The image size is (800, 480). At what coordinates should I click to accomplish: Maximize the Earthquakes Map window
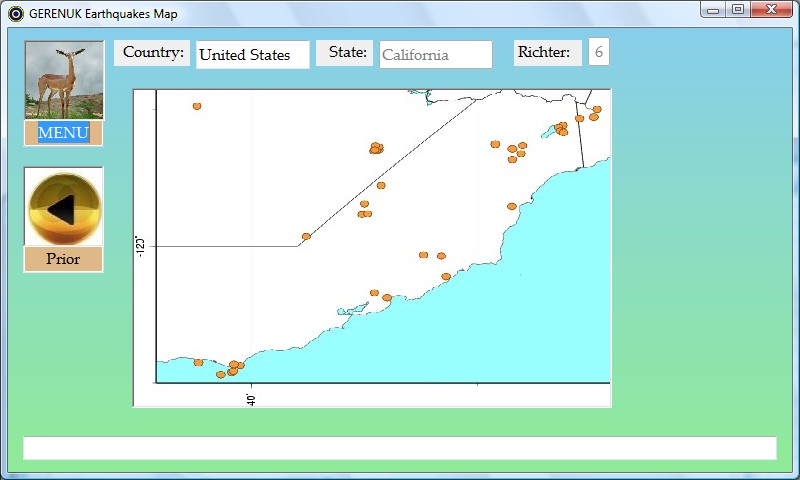pyautogui.click(x=738, y=10)
